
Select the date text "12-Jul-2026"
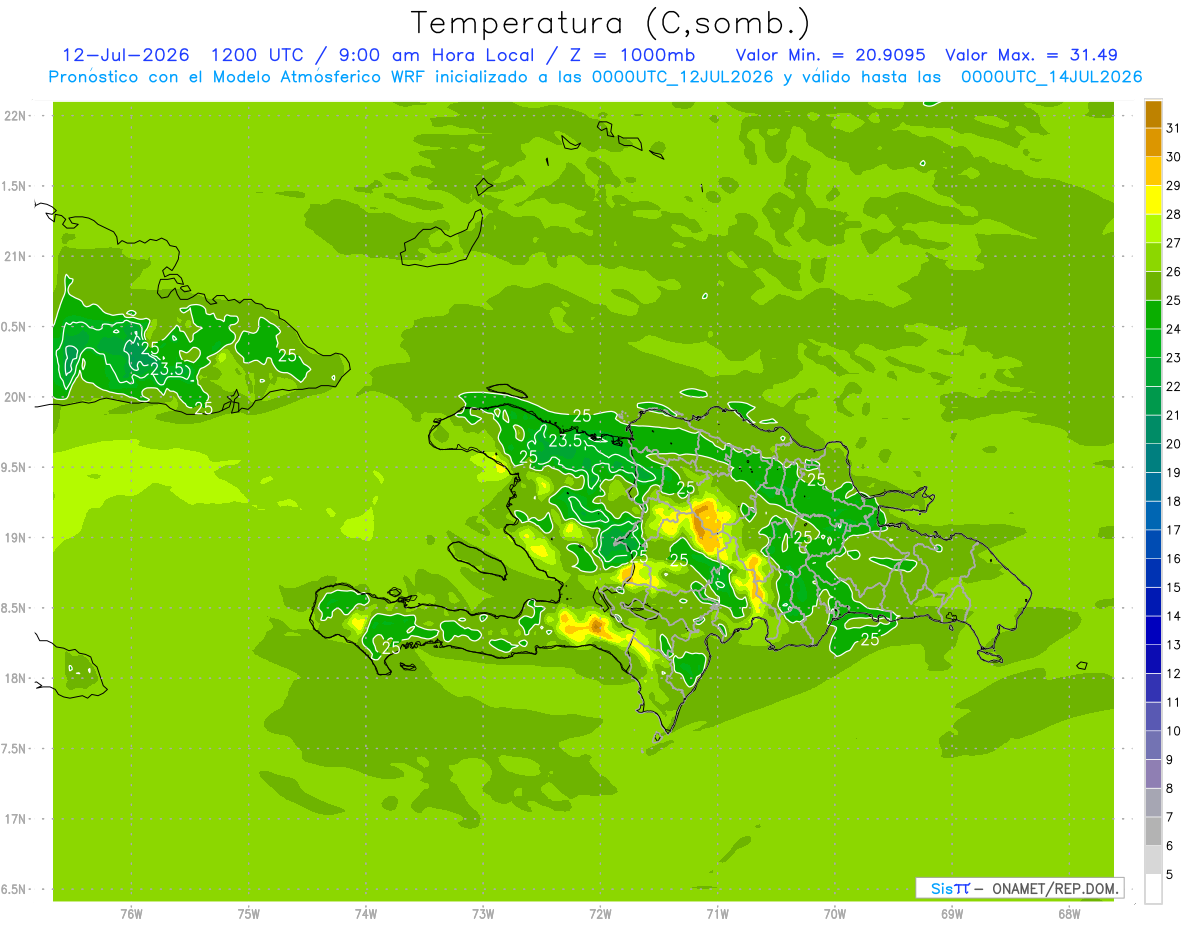coord(126,55)
